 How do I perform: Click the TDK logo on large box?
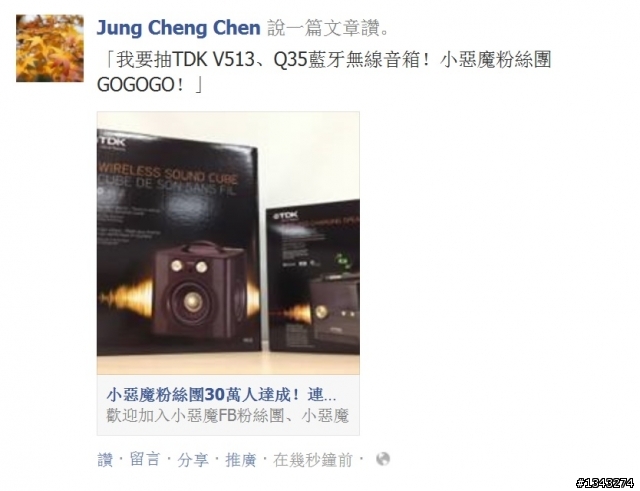[111, 142]
